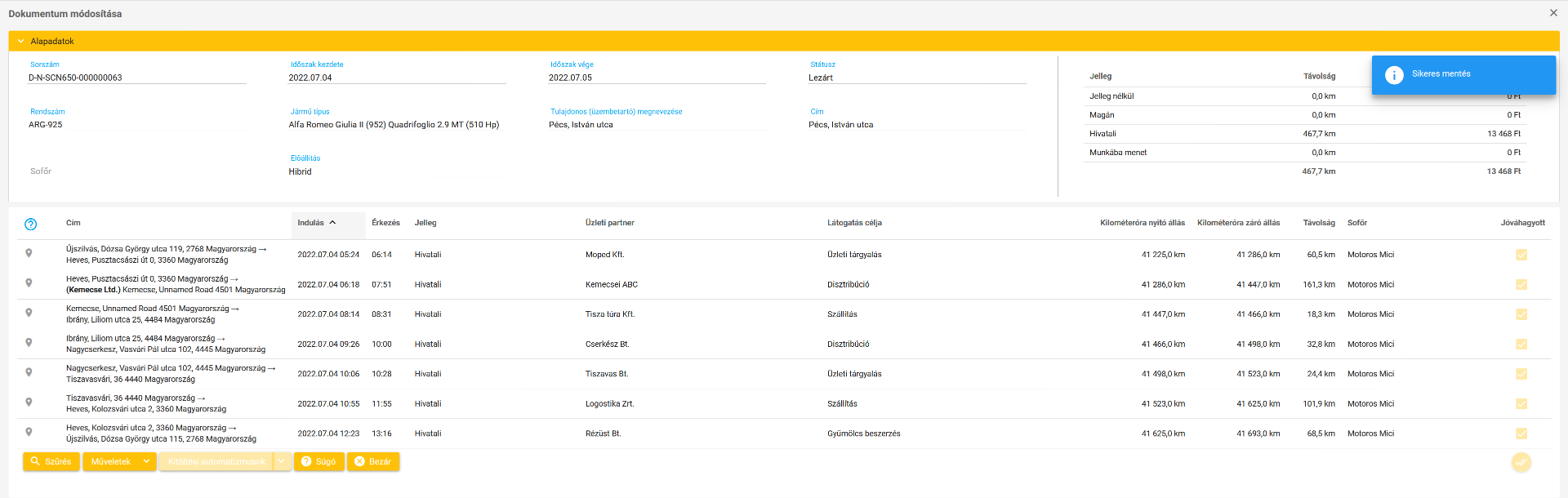Sort by the Jóváhagyott column header
Viewport: 1568px width, 498px height.
pos(1523,223)
